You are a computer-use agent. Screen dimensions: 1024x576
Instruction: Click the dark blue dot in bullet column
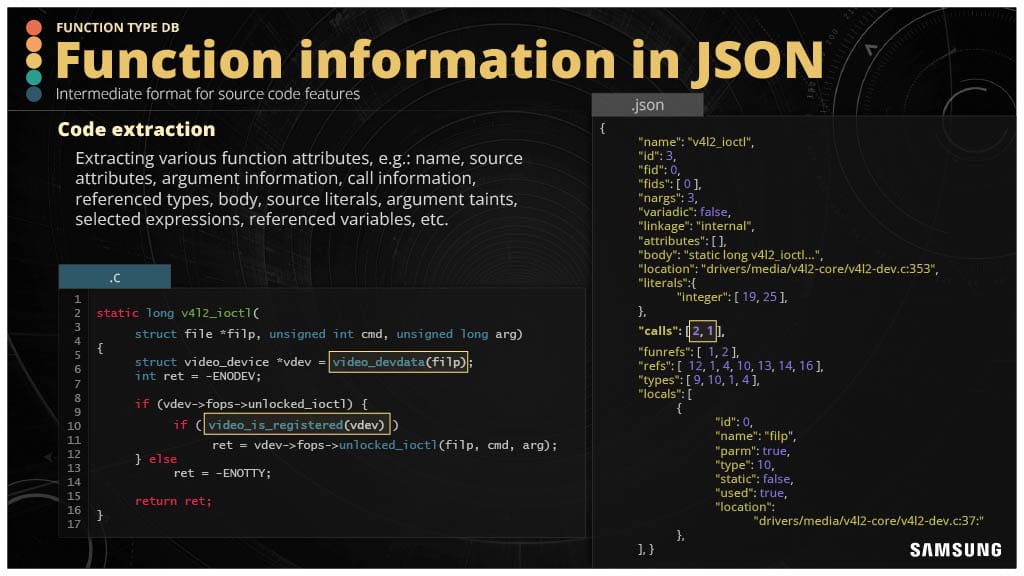point(34,94)
